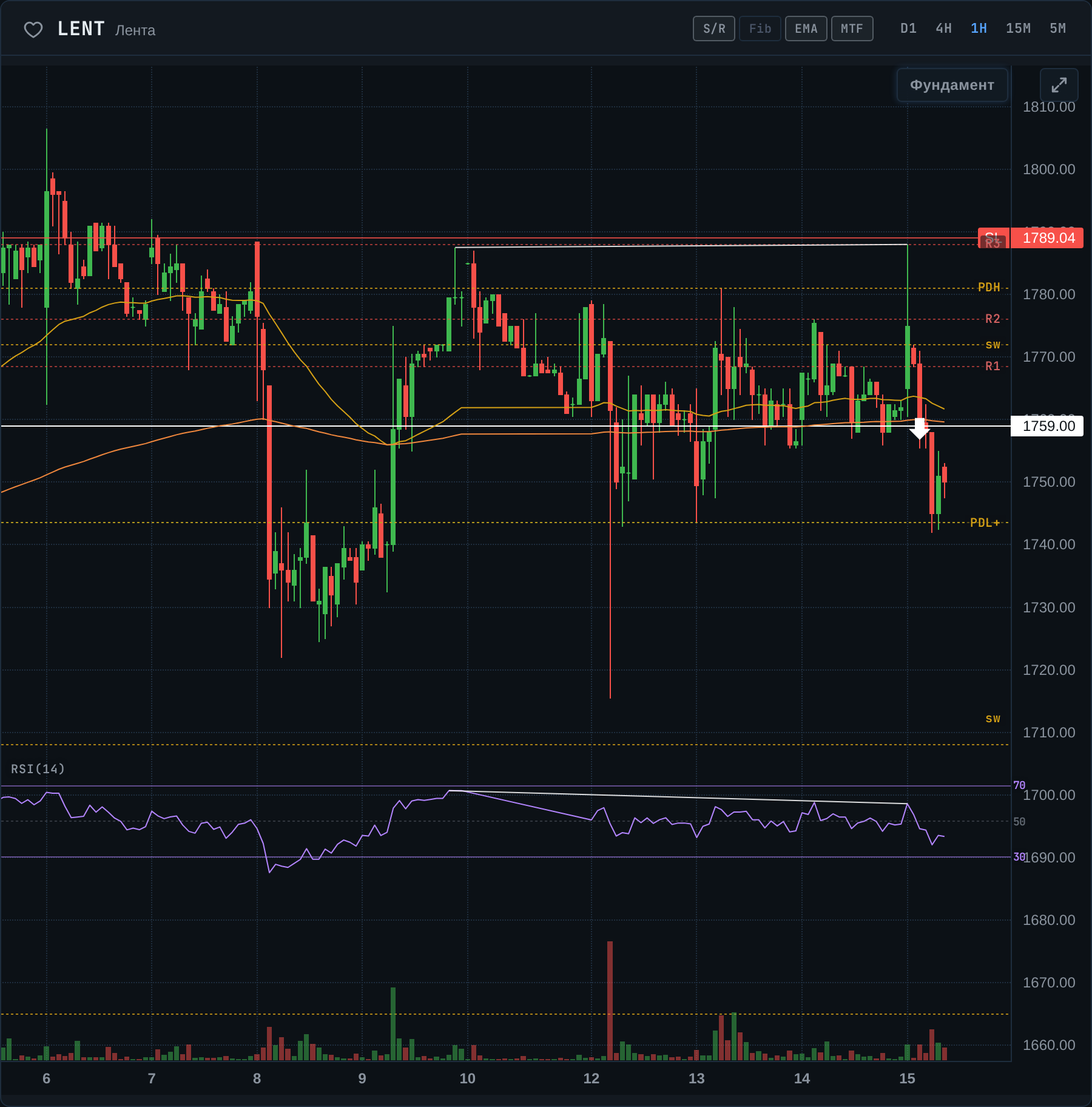
Task: Click the 1789.04 stop-loss price tag
Action: [1048, 238]
